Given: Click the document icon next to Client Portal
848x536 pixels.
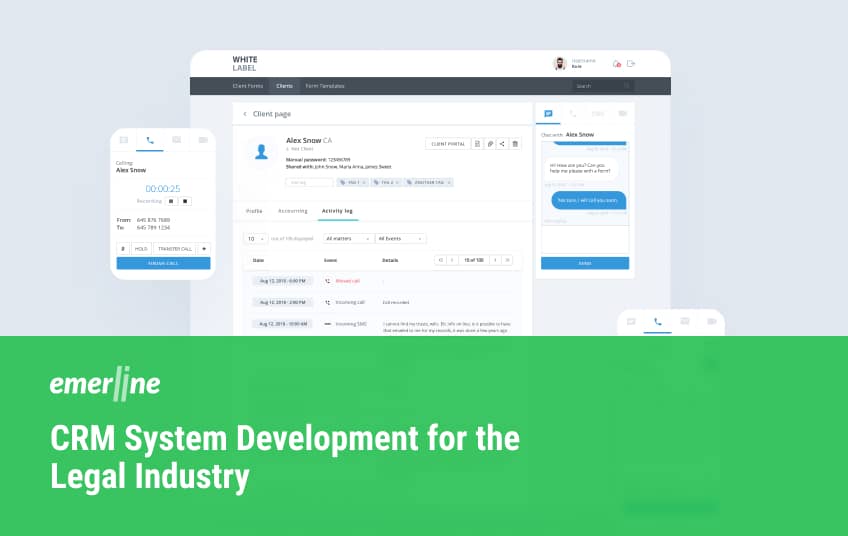Looking at the screenshot, I should click(478, 144).
